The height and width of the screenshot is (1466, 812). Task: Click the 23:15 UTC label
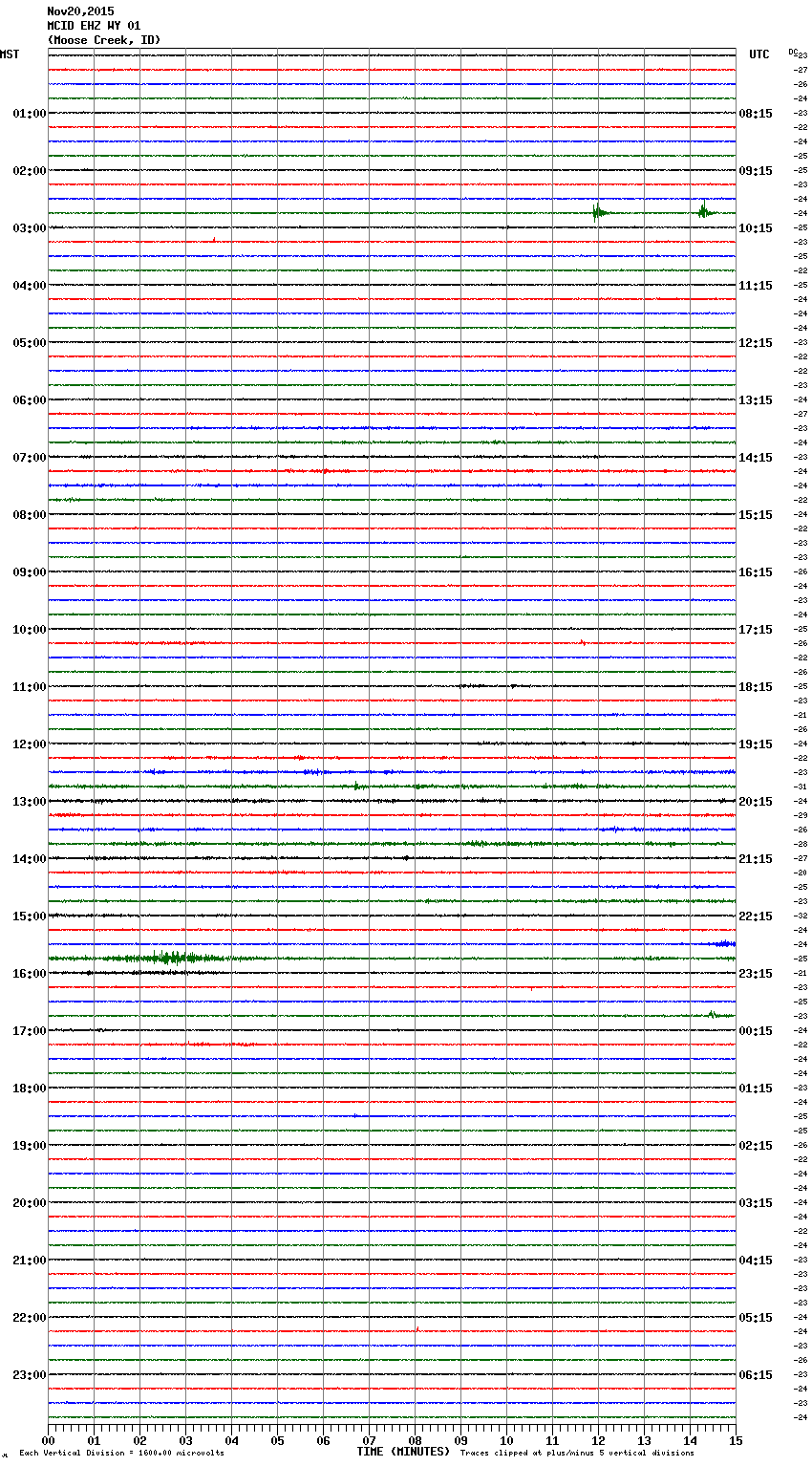pyautogui.click(x=756, y=974)
